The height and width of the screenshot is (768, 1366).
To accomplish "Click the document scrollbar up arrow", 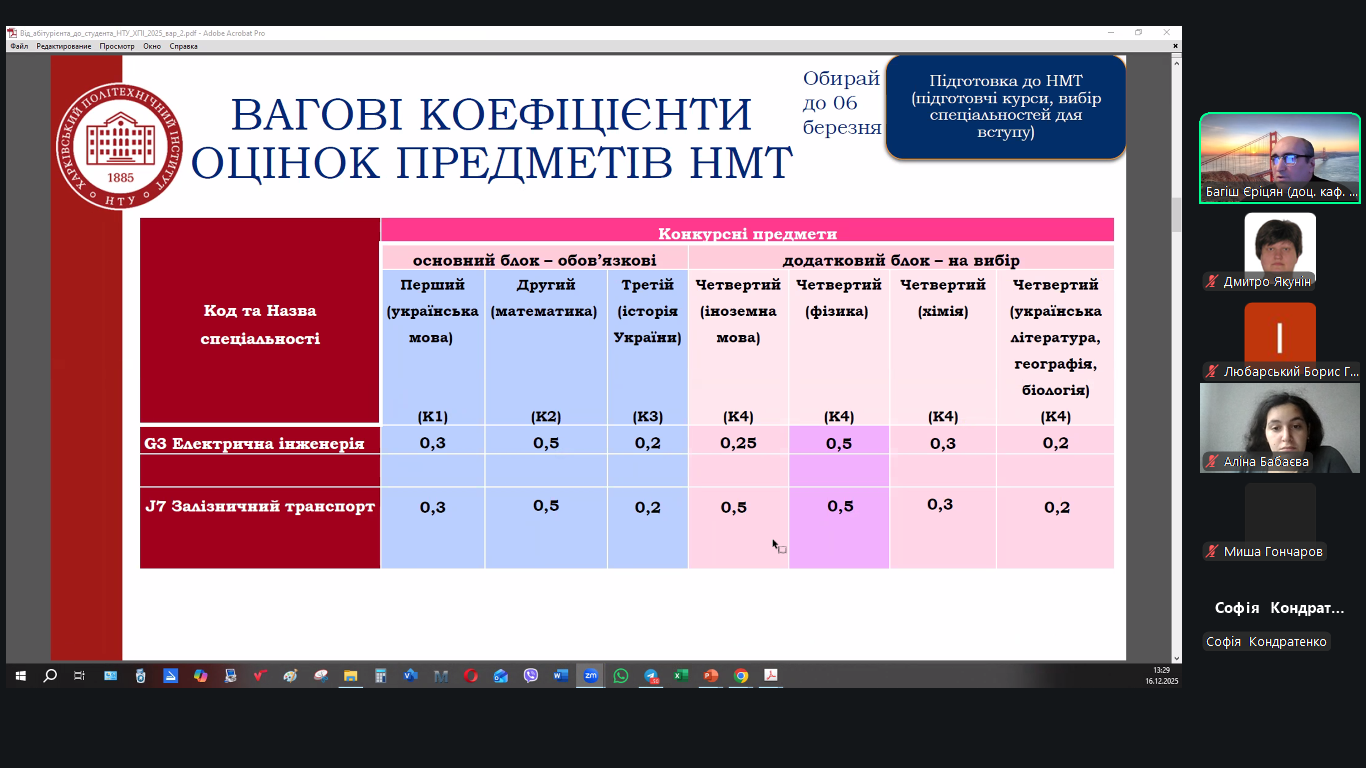I will coord(1176,61).
